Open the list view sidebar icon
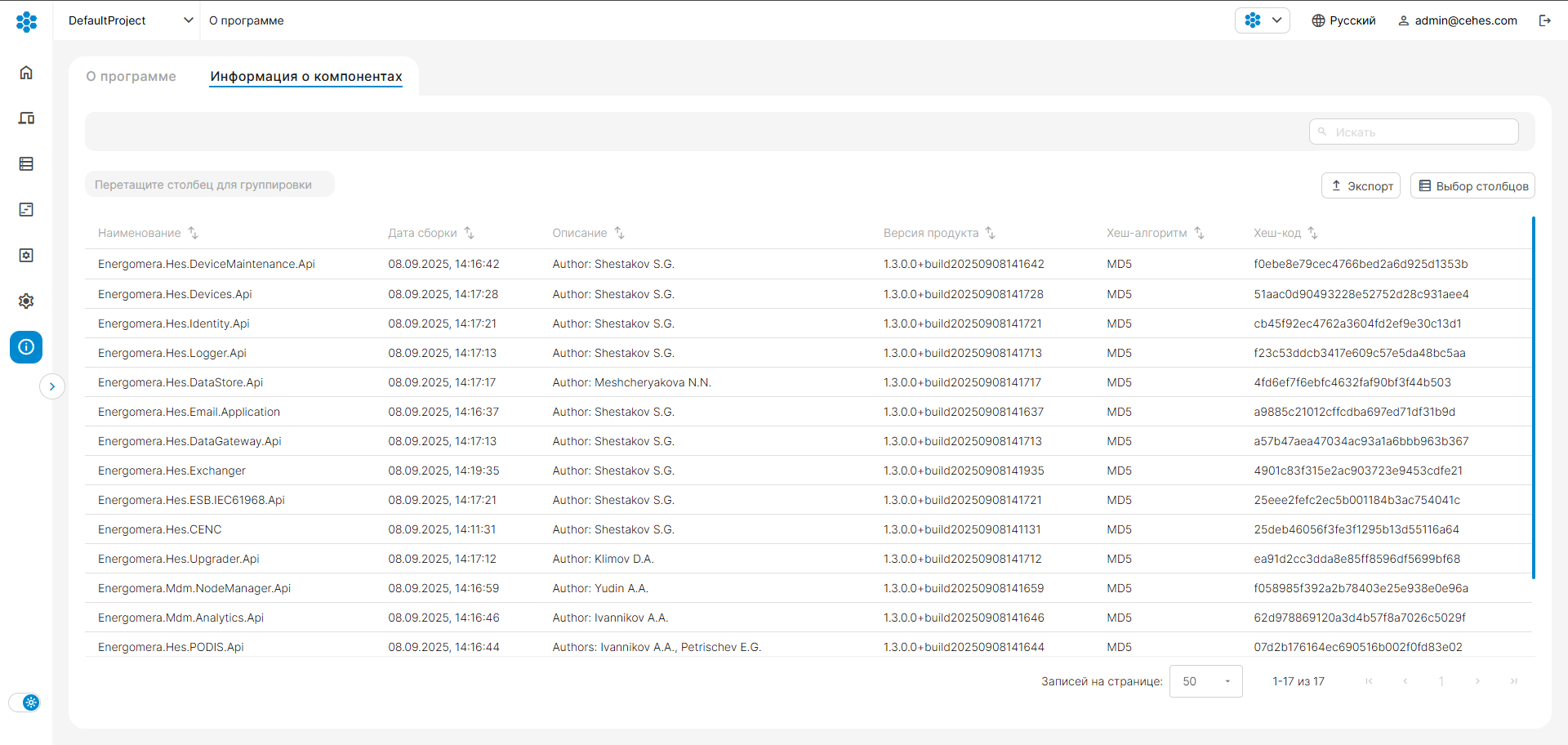 pos(26,164)
